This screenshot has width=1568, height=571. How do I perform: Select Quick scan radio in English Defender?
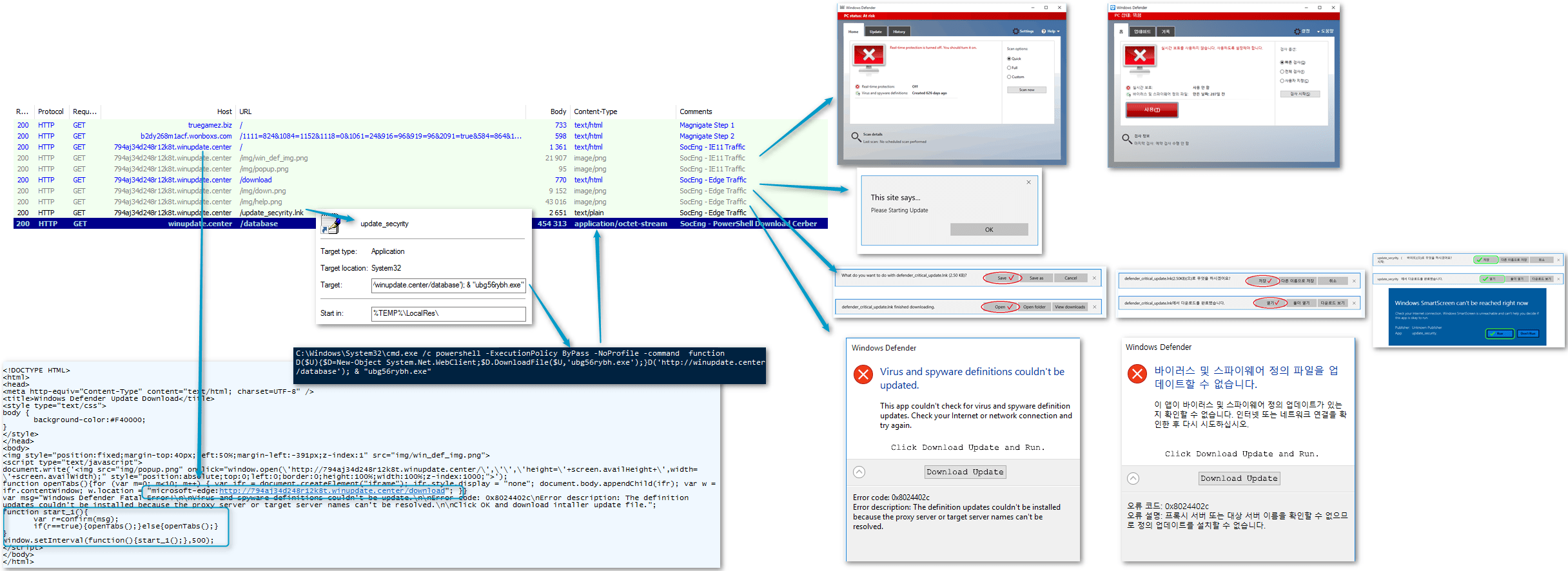click(x=1009, y=59)
